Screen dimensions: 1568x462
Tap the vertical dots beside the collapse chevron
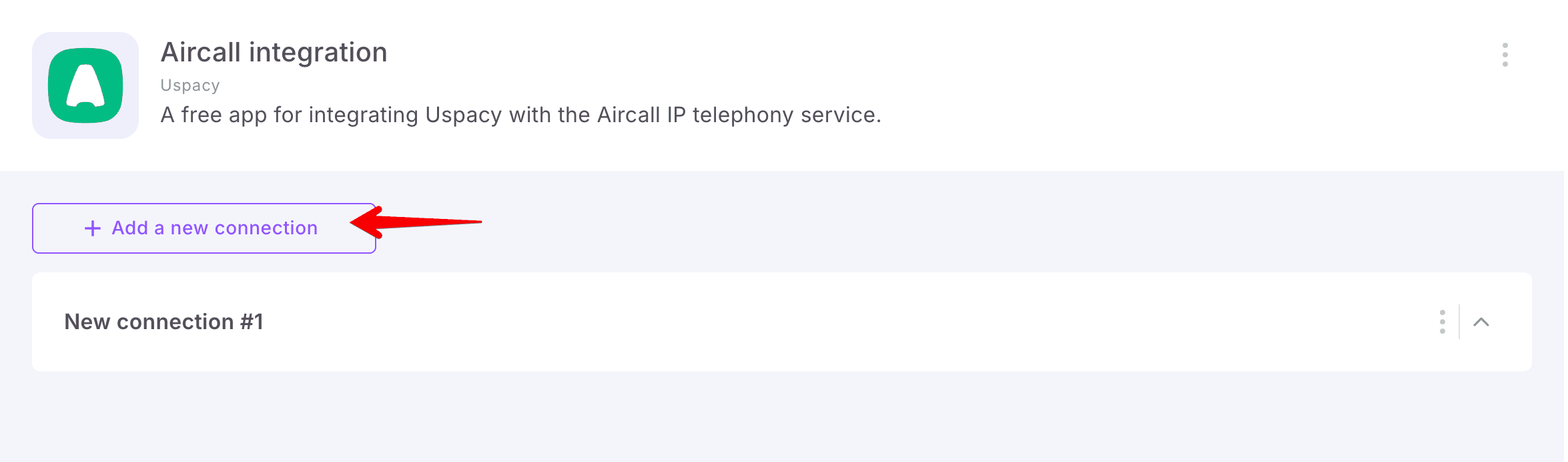pyautogui.click(x=1442, y=322)
